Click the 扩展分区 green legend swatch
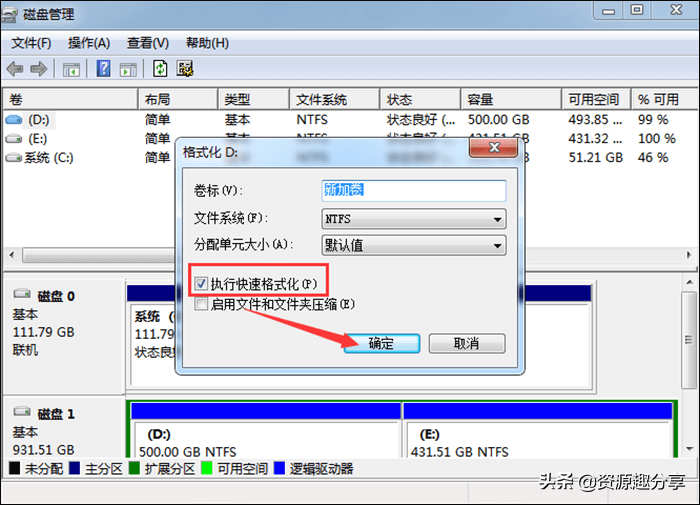Viewport: 700px width, 505px height. [x=134, y=468]
